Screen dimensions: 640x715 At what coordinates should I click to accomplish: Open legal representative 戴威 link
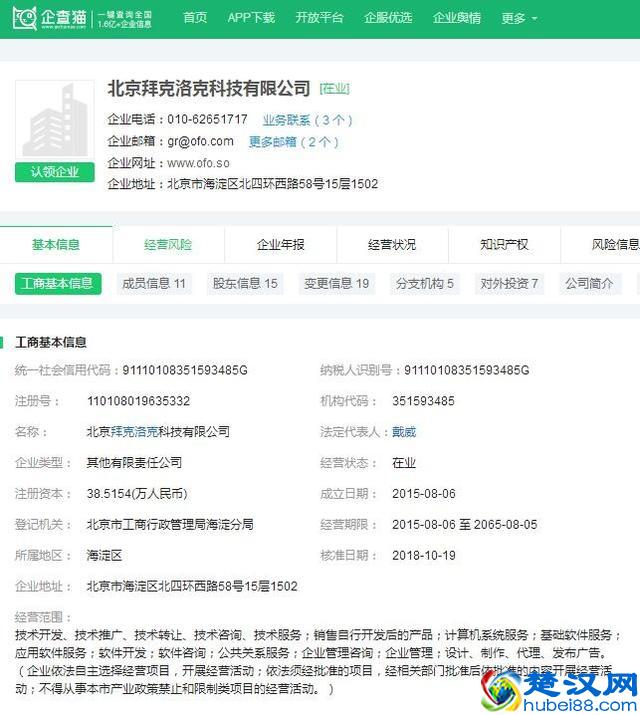(404, 431)
